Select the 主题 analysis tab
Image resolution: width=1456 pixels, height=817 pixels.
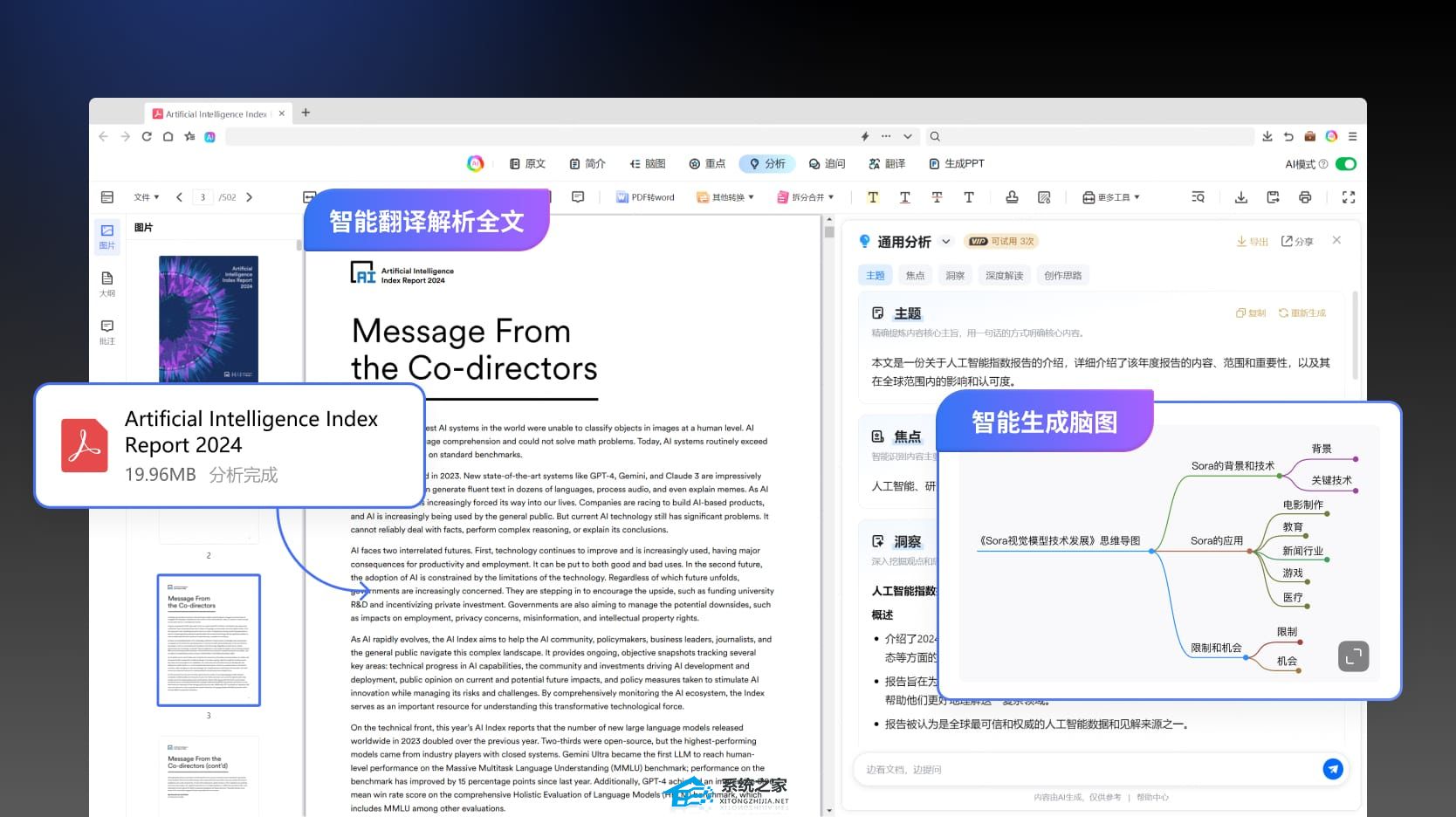(876, 276)
